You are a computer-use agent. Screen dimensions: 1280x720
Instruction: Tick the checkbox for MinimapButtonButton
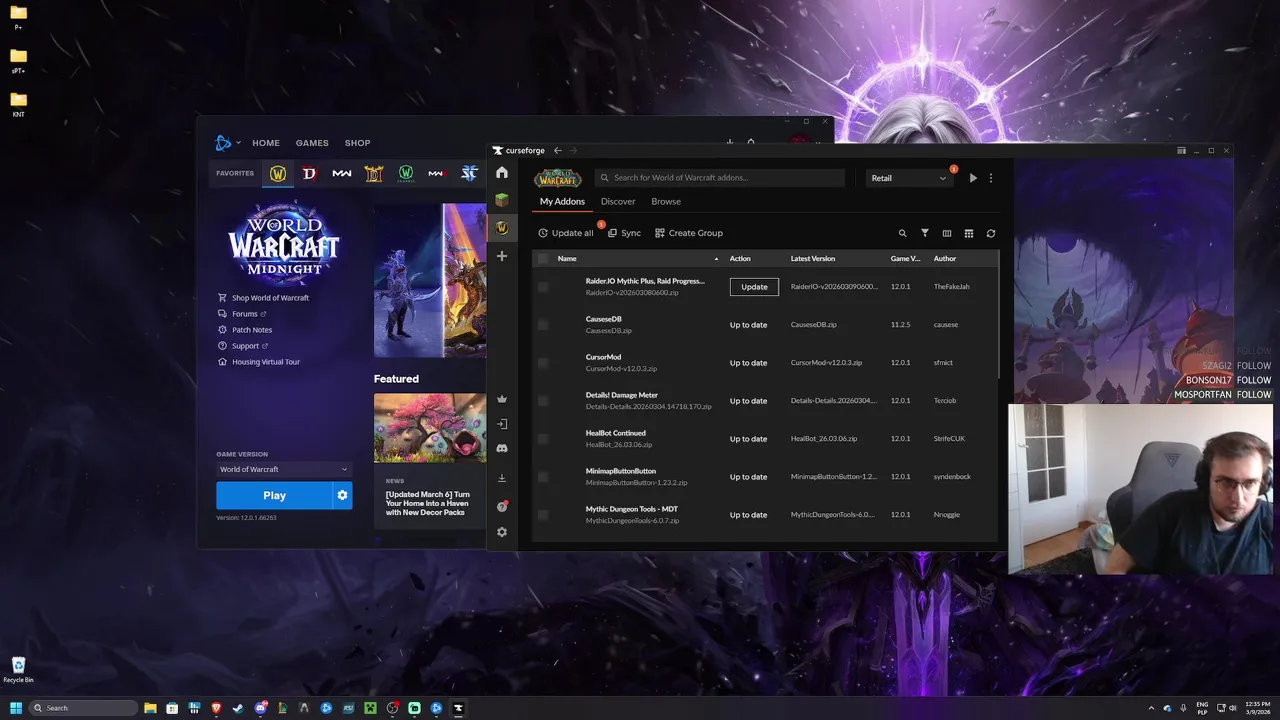pos(543,477)
